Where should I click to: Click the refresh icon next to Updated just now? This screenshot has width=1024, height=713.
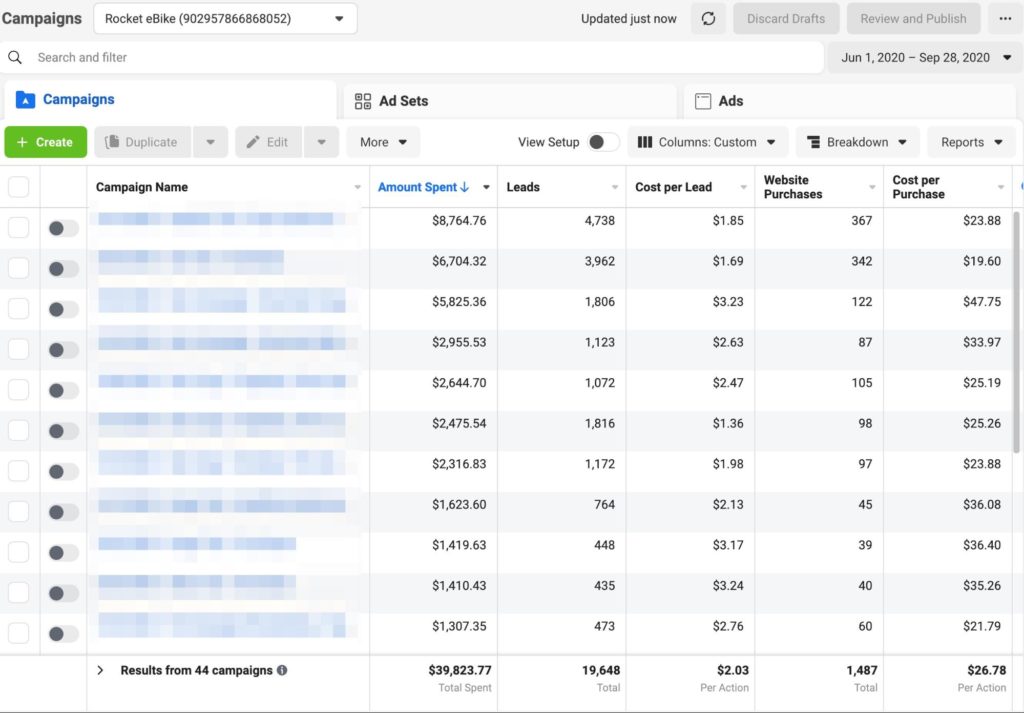708,19
